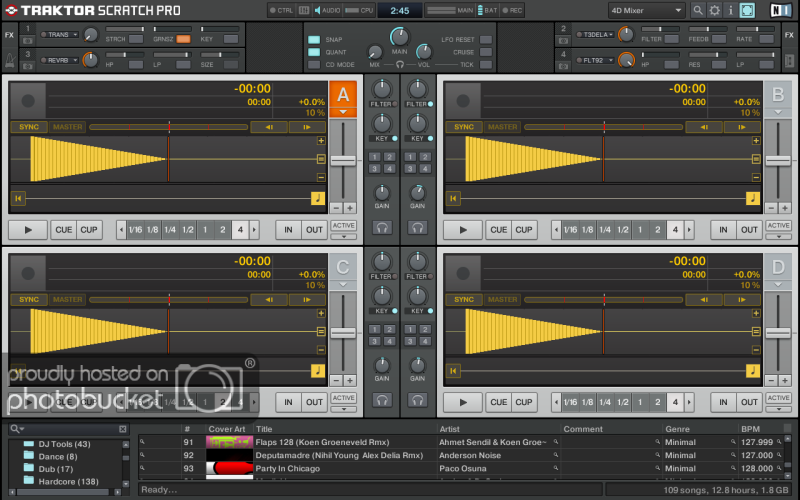Zoom in deck A waveform plus icon
The image size is (800, 500).
point(321,141)
